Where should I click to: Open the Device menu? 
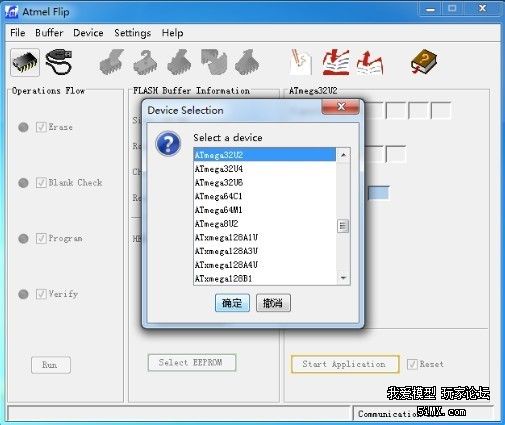(x=88, y=33)
